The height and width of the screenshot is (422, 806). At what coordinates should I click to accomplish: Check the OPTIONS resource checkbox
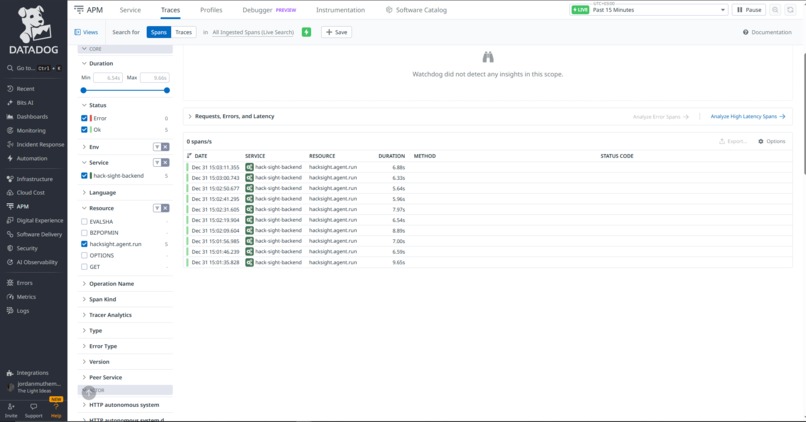pyautogui.click(x=84, y=255)
